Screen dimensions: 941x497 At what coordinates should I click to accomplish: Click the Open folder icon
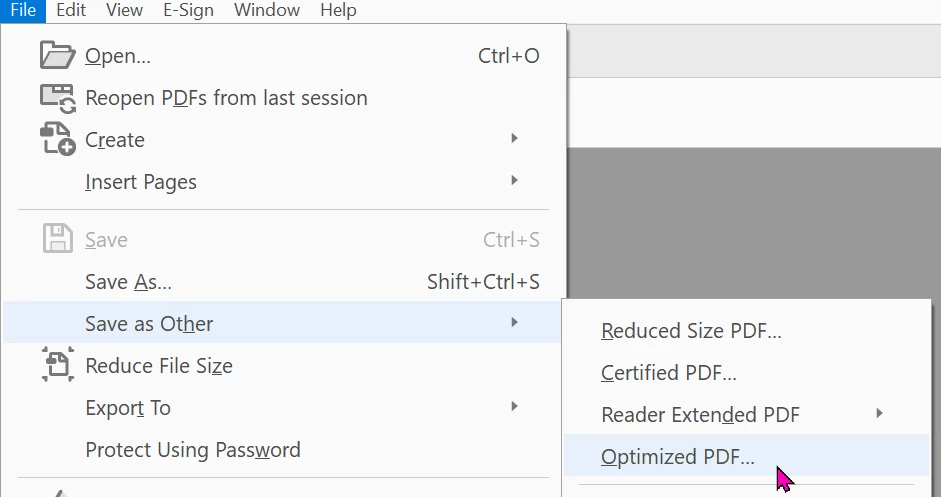[x=57, y=55]
